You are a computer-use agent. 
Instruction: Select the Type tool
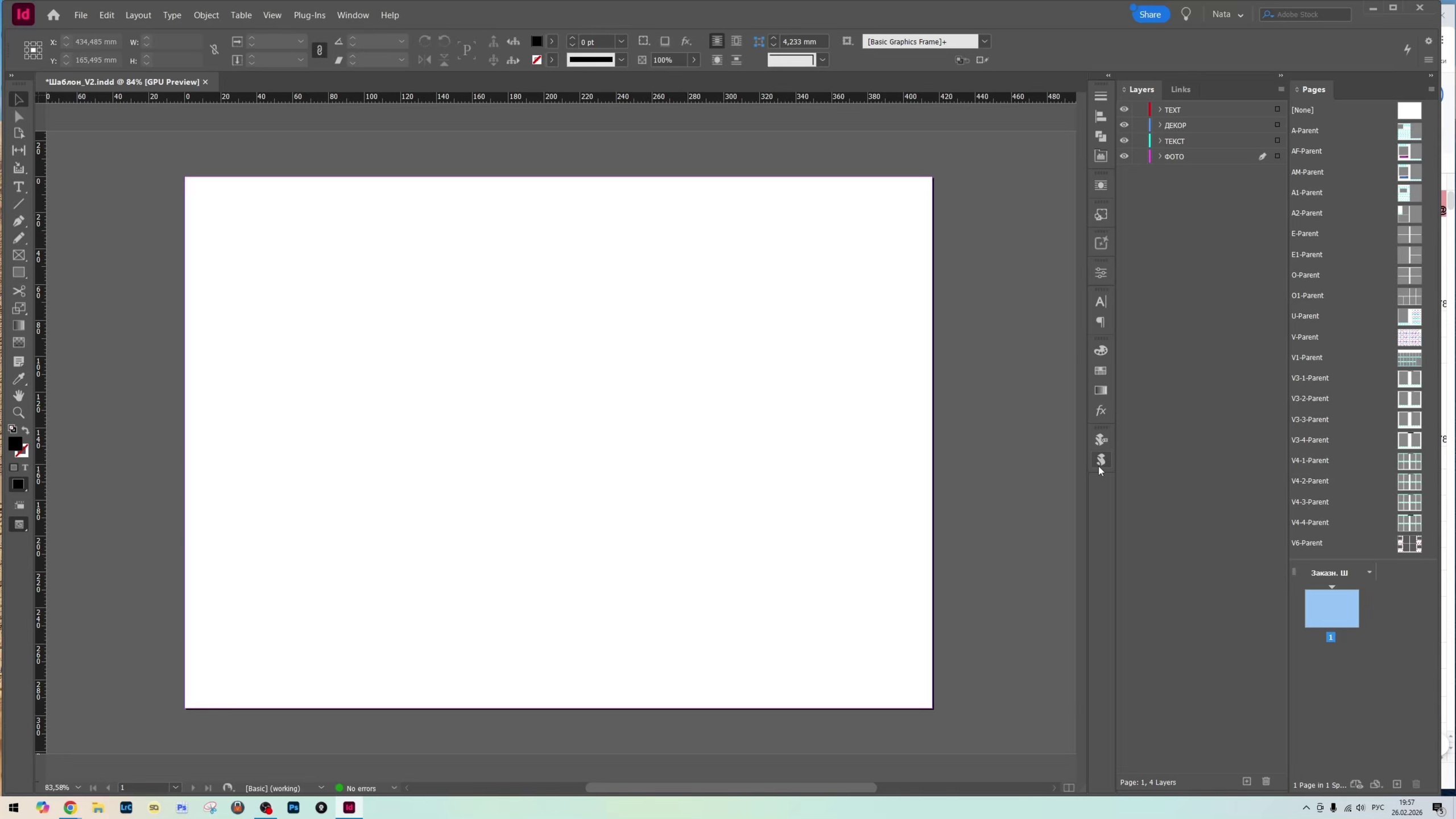point(19,187)
